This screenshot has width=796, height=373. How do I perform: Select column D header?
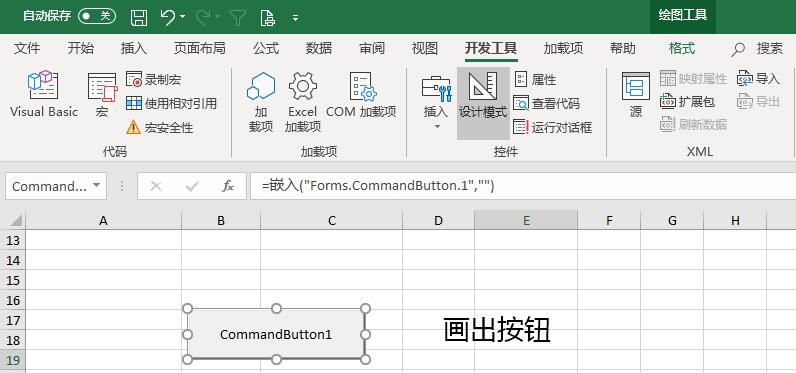pos(439,220)
